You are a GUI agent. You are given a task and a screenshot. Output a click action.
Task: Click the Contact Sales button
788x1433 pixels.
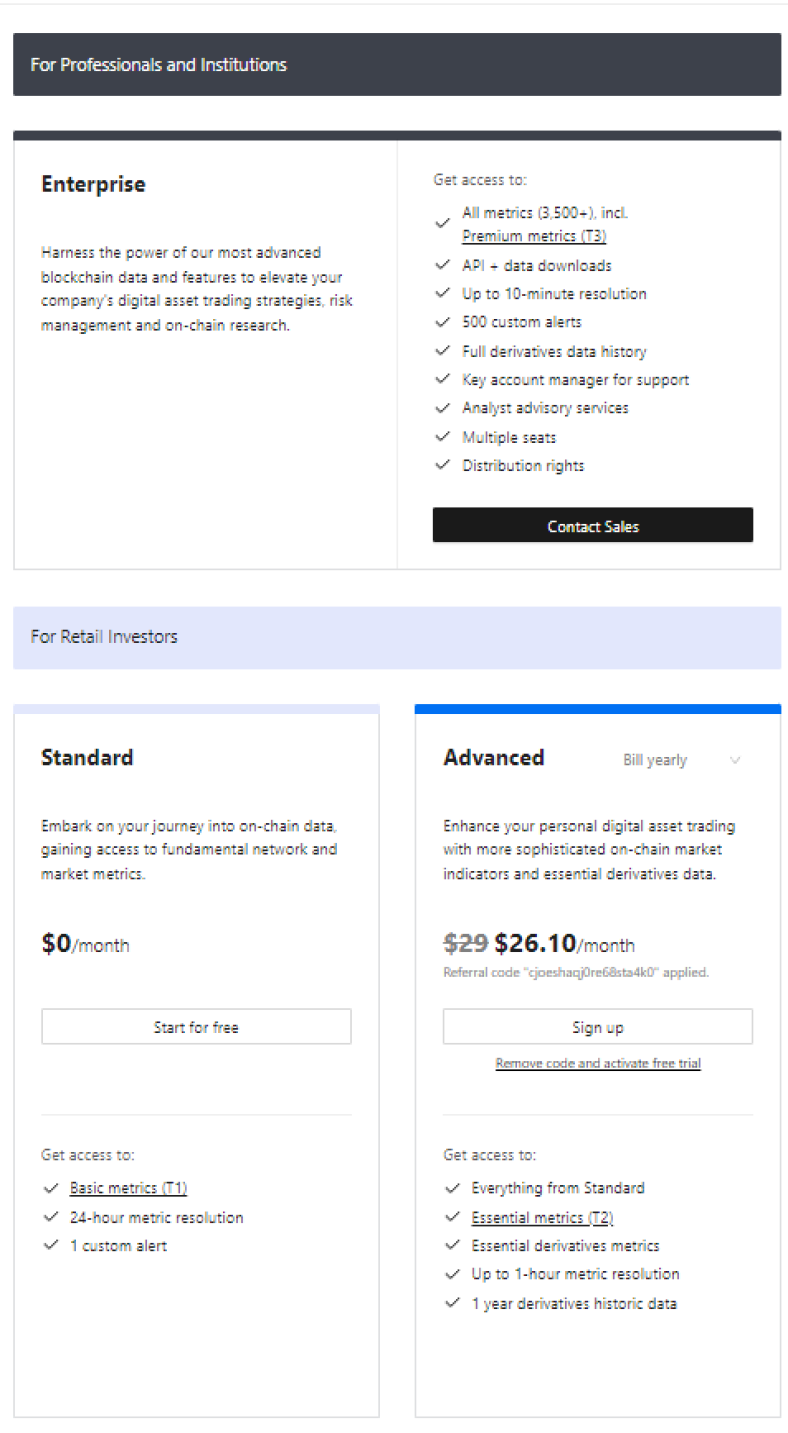592,525
